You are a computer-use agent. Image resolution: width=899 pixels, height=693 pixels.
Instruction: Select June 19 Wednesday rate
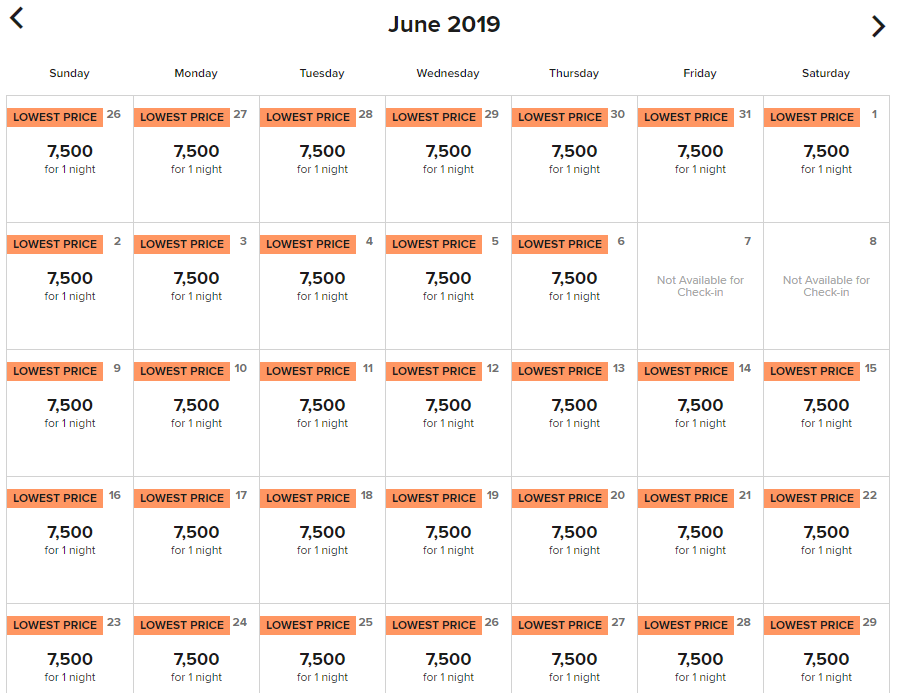point(448,540)
